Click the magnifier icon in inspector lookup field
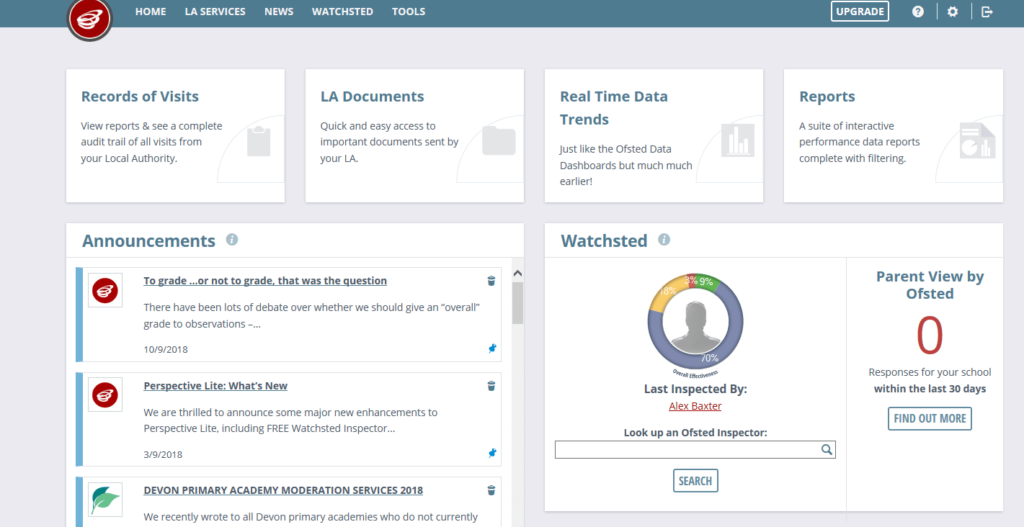Image resolution: width=1024 pixels, height=527 pixels. pos(827,450)
